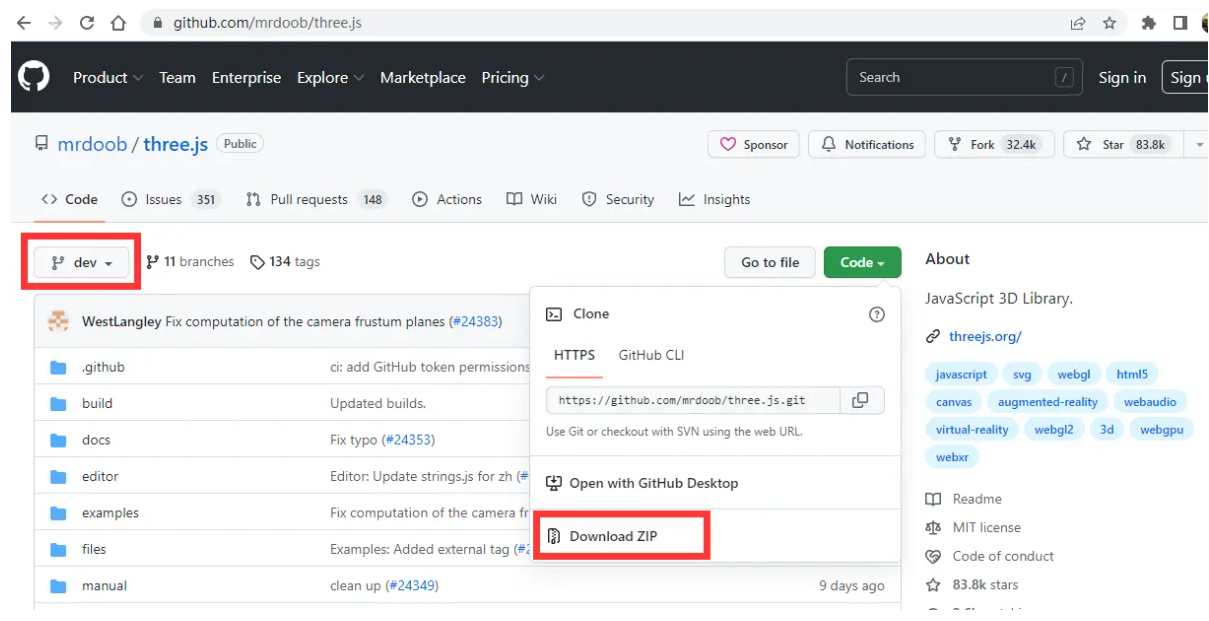Screen dimensions: 1209x621
Task: Download the repository as ZIP
Action: (613, 536)
